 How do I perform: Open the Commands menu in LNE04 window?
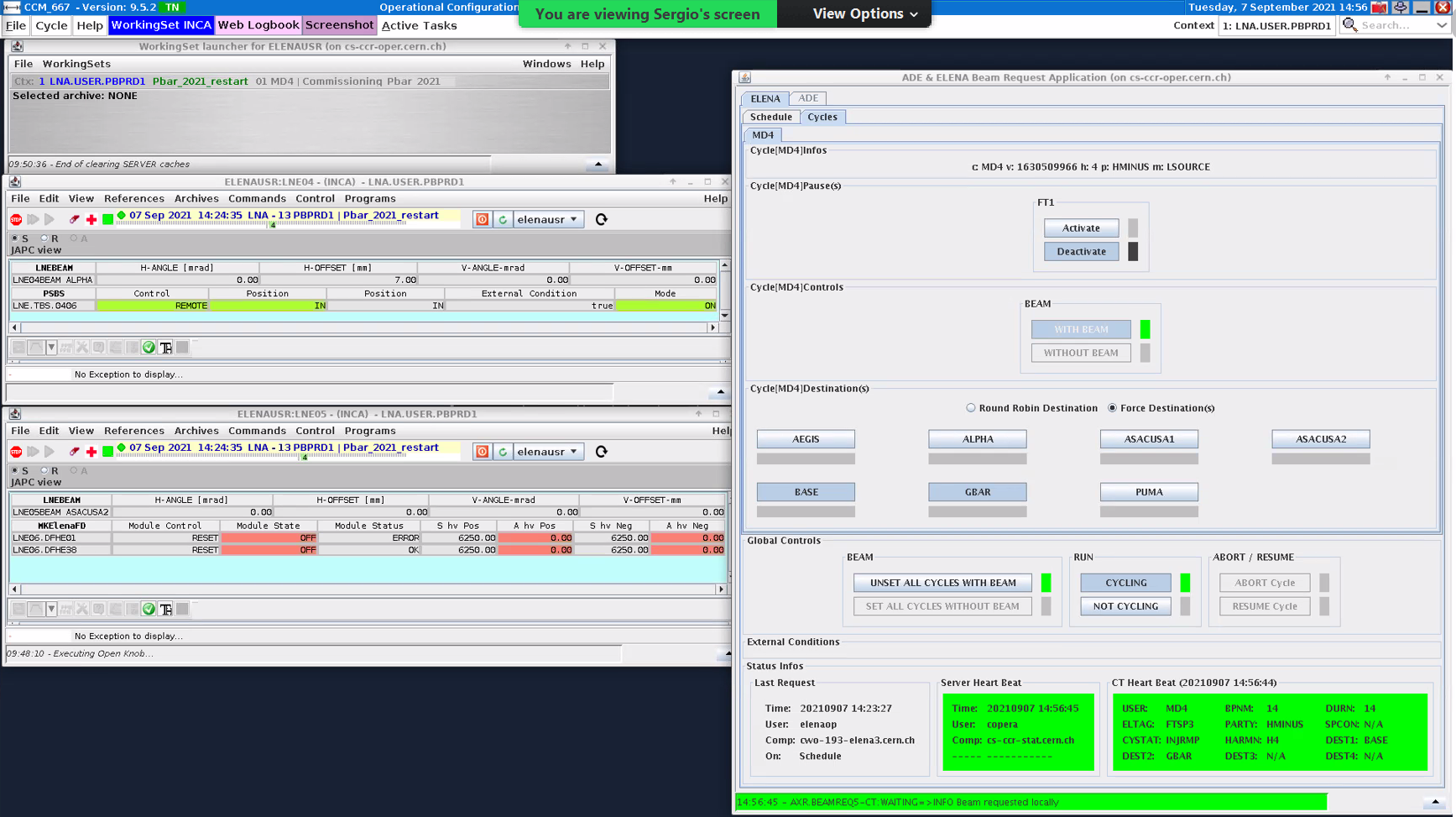click(x=257, y=199)
